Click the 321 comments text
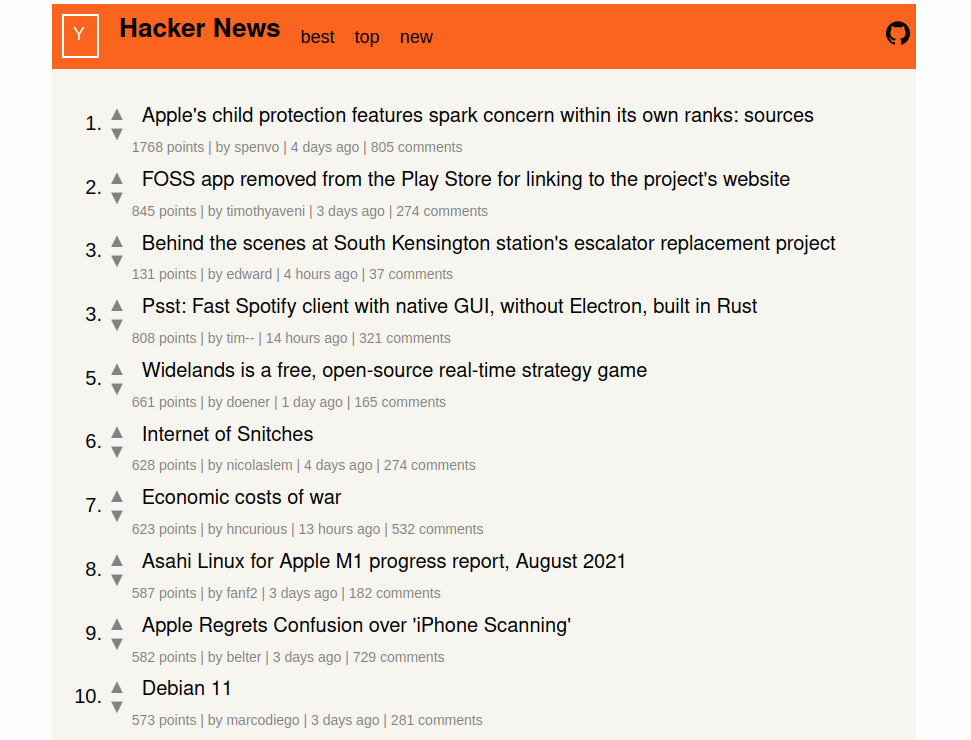The width and height of the screenshot is (971, 740). point(404,338)
